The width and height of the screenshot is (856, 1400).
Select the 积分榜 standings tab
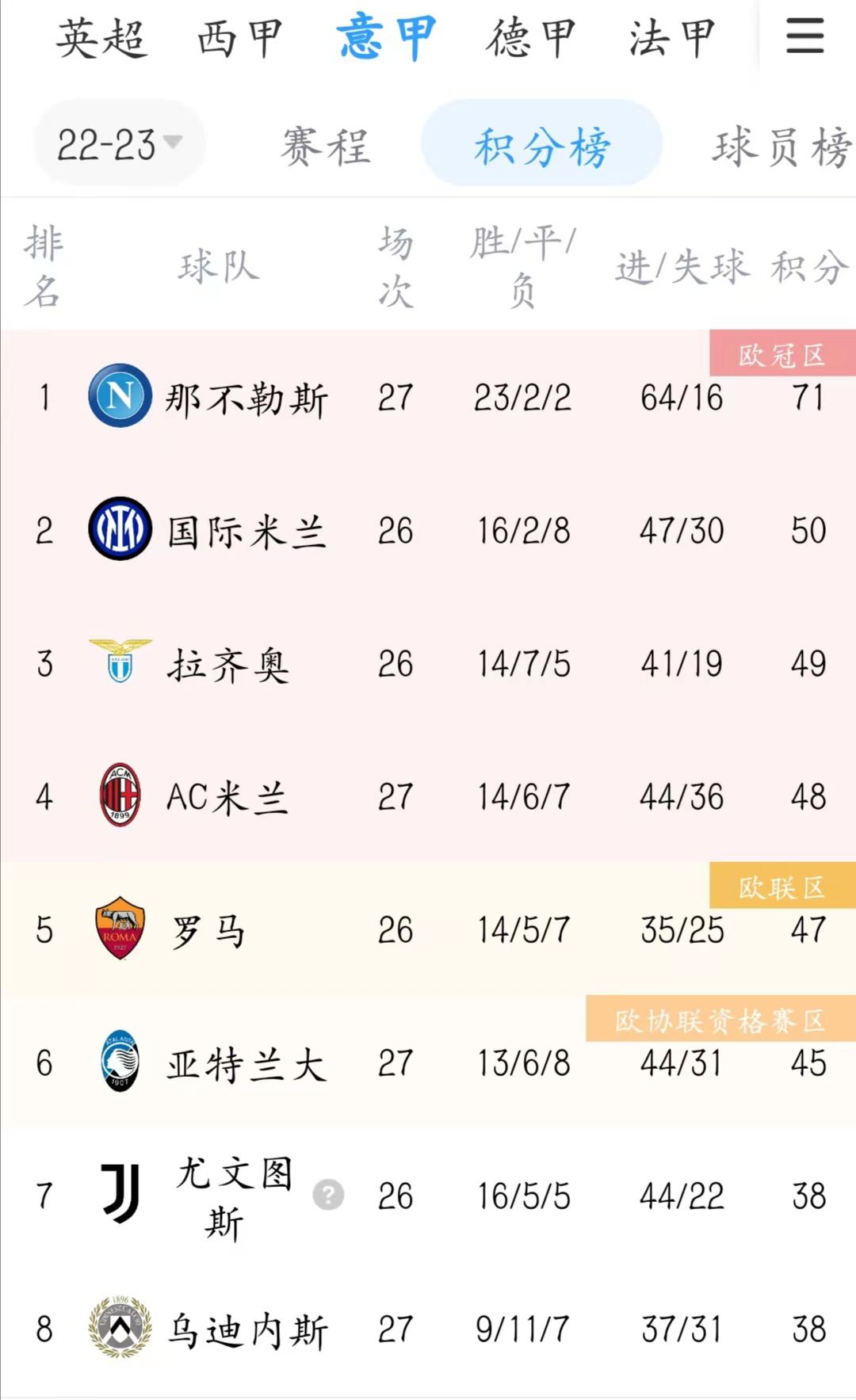542,146
